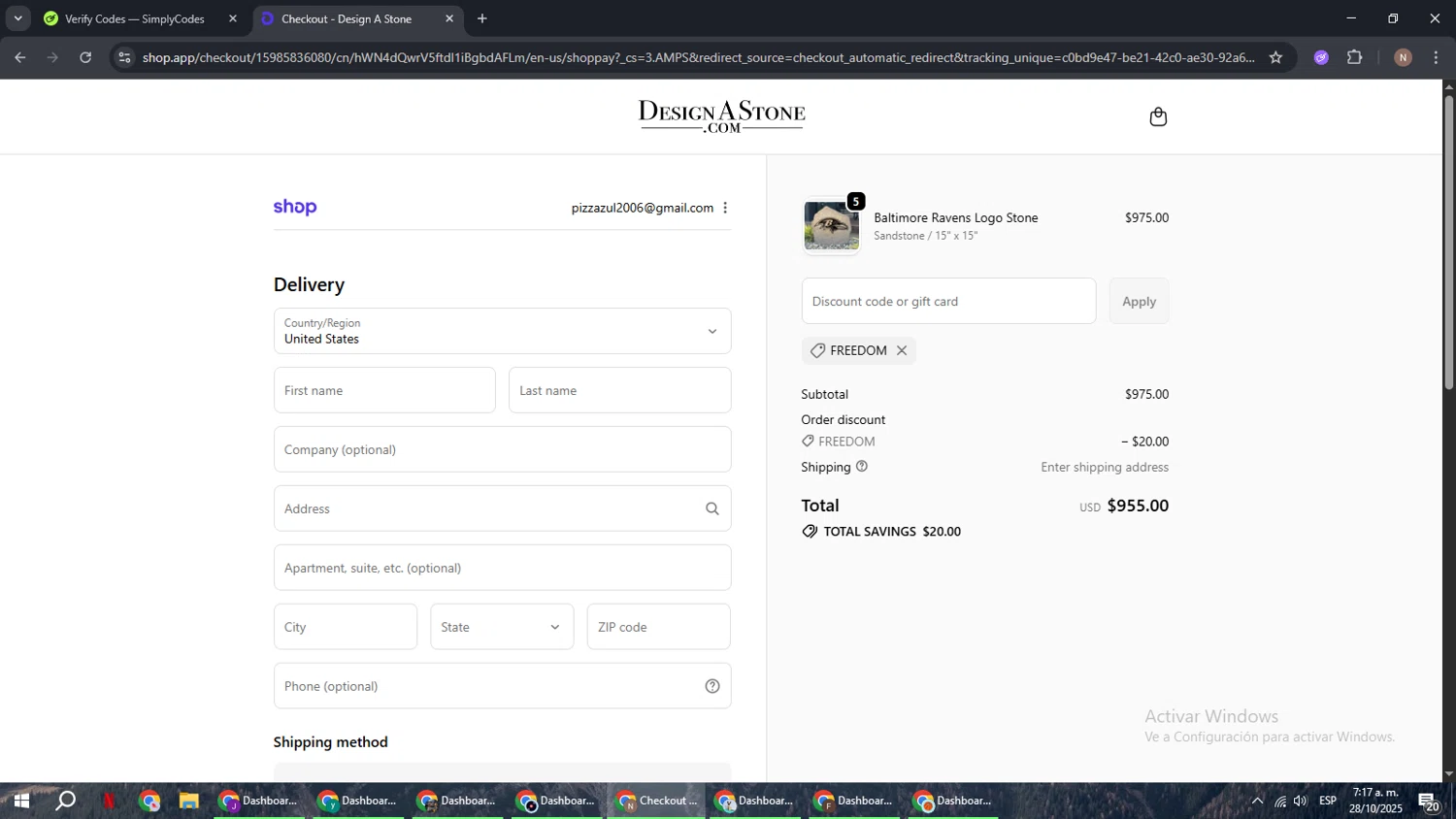Open the Chrome three-dot menu
Screen dimensions: 1456x819
point(1437,57)
